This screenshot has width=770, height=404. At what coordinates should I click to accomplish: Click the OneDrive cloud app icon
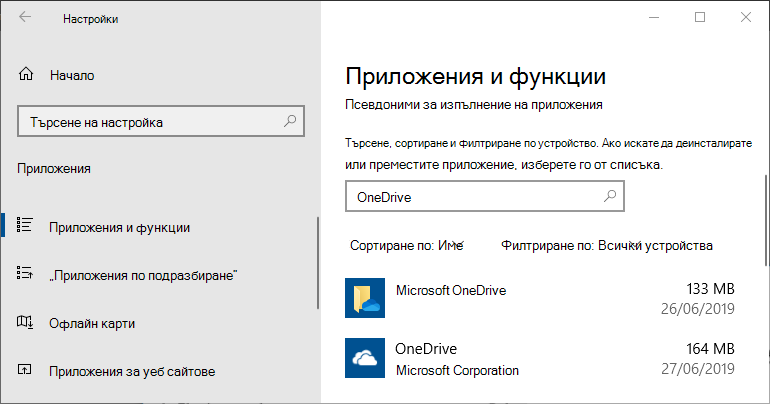pos(365,358)
